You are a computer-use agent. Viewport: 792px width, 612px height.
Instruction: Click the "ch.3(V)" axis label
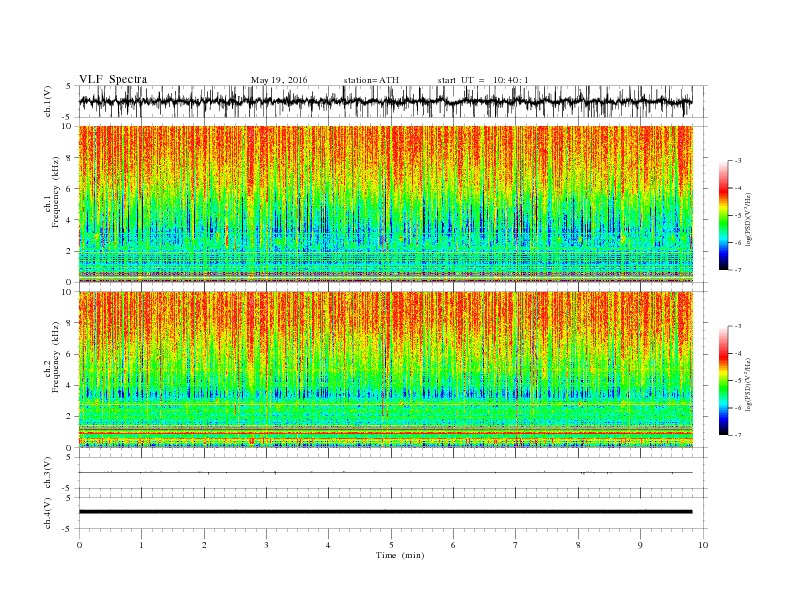click(48, 473)
